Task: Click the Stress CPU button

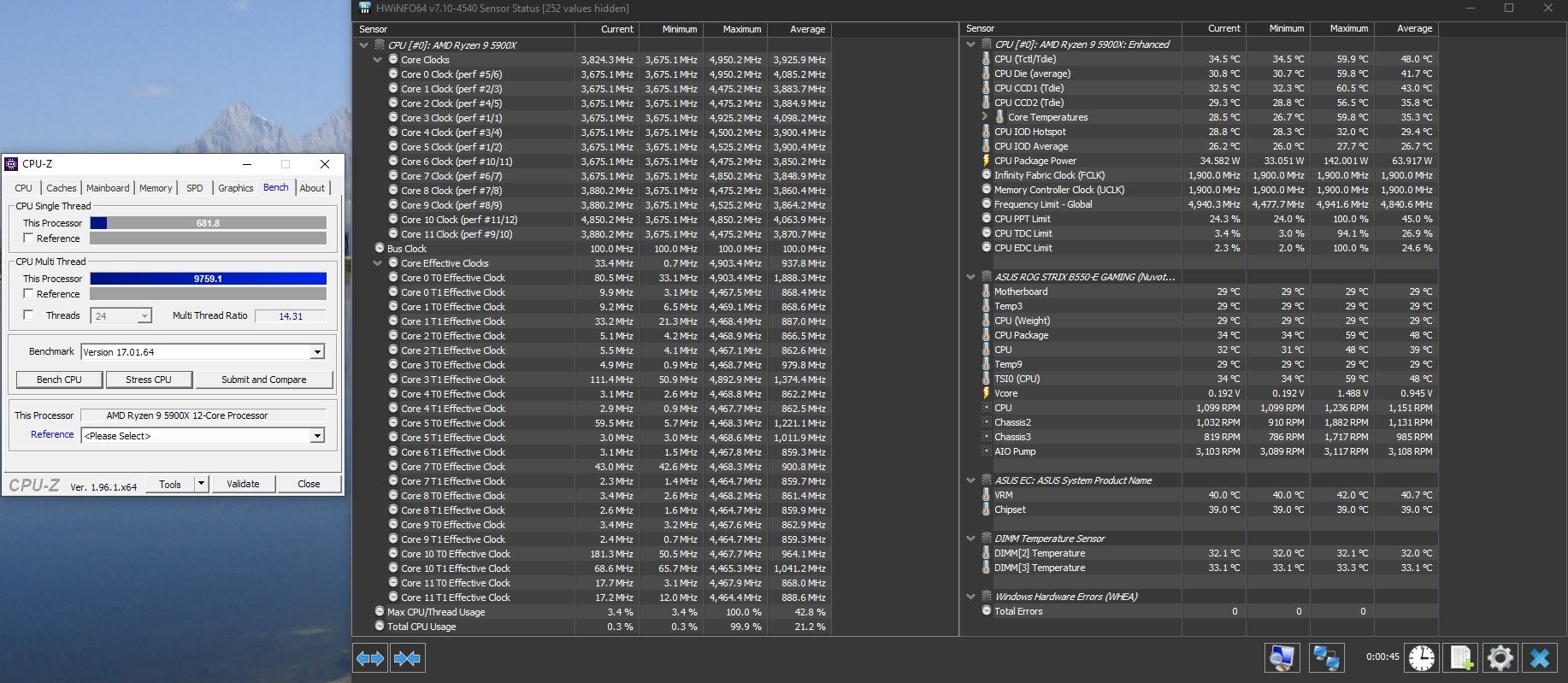Action: point(149,380)
